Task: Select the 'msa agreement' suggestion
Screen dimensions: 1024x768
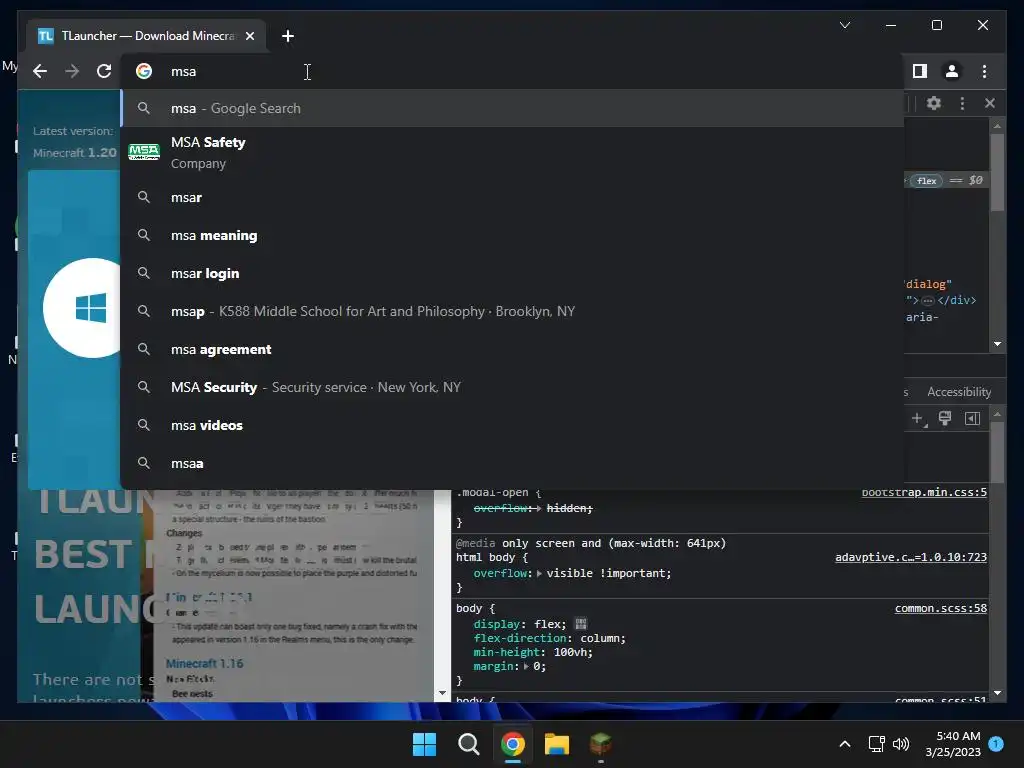Action: (513, 349)
